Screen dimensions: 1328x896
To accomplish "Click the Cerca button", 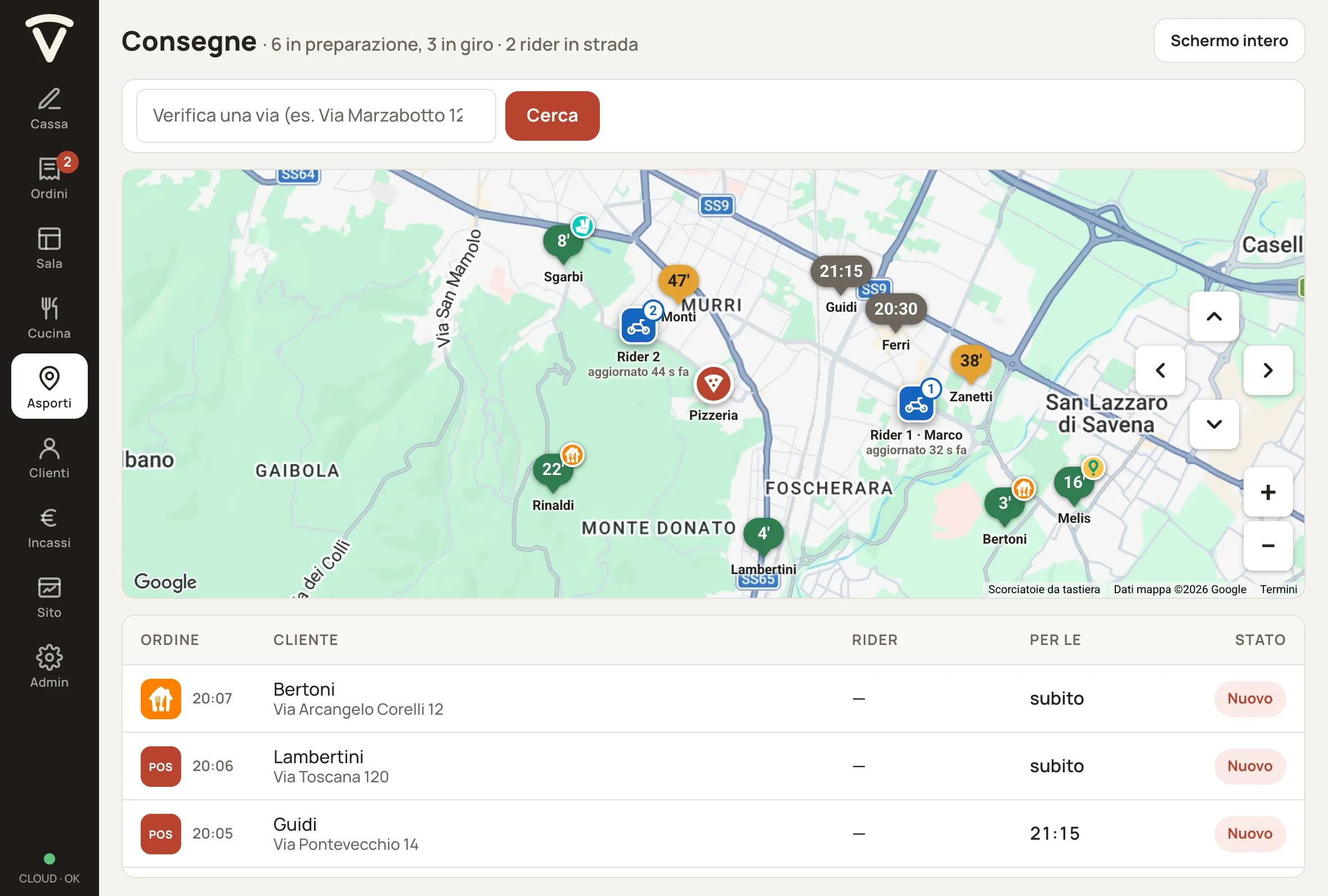I will (x=552, y=115).
